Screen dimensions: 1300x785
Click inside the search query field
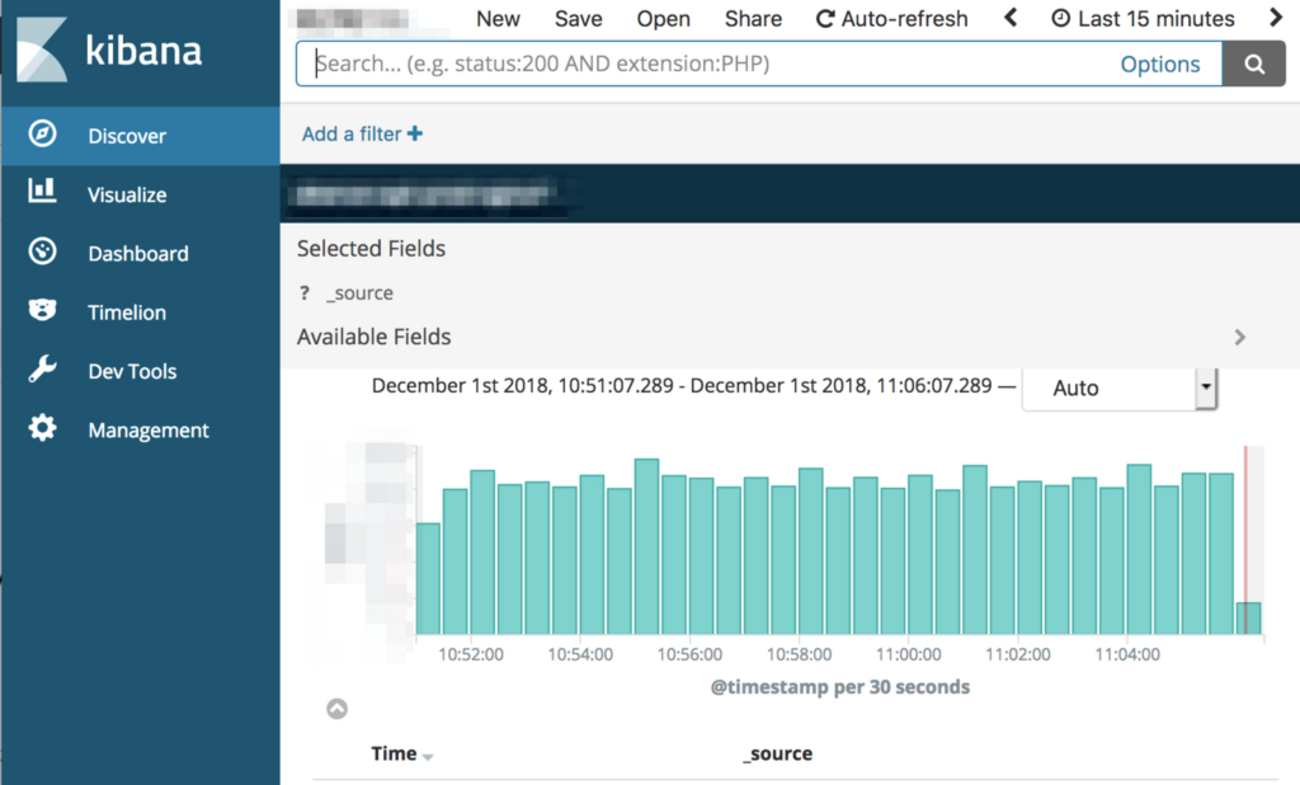pyautogui.click(x=700, y=64)
